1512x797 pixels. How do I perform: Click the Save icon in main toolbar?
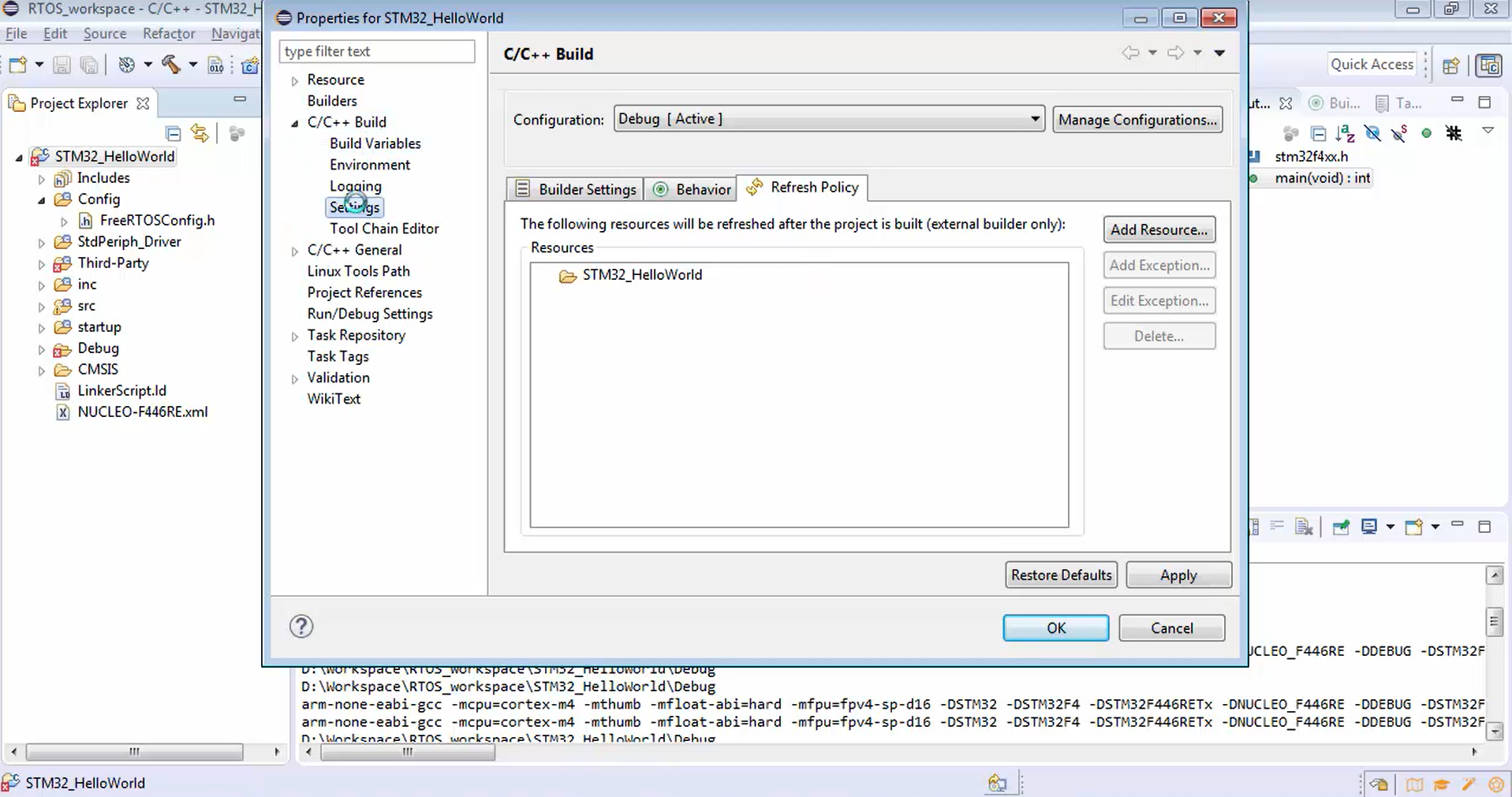pos(62,65)
